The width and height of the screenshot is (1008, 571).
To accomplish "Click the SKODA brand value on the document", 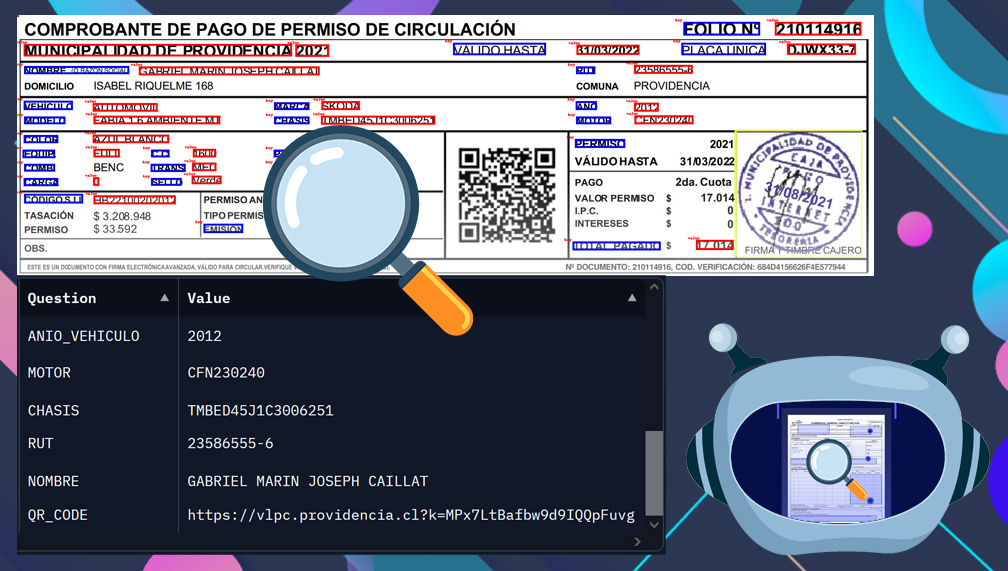I will click(x=341, y=105).
